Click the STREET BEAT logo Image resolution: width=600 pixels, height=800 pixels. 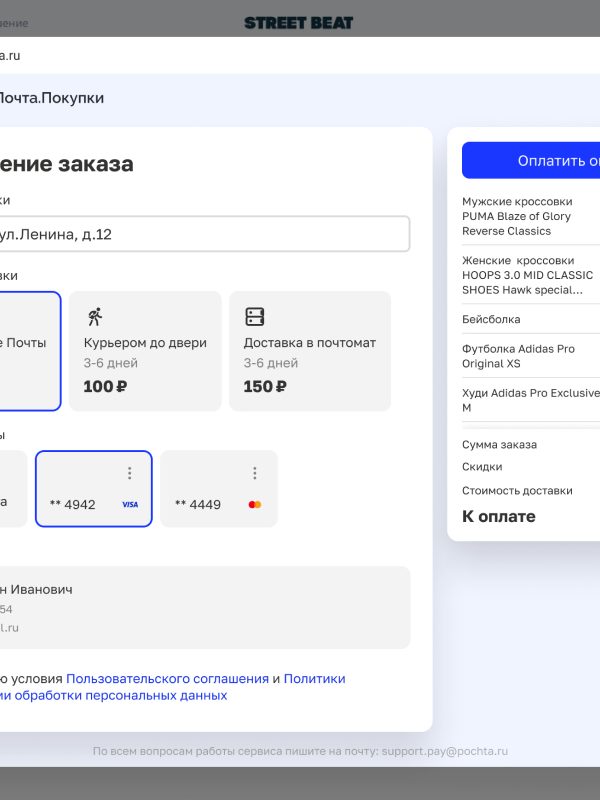coord(298,22)
